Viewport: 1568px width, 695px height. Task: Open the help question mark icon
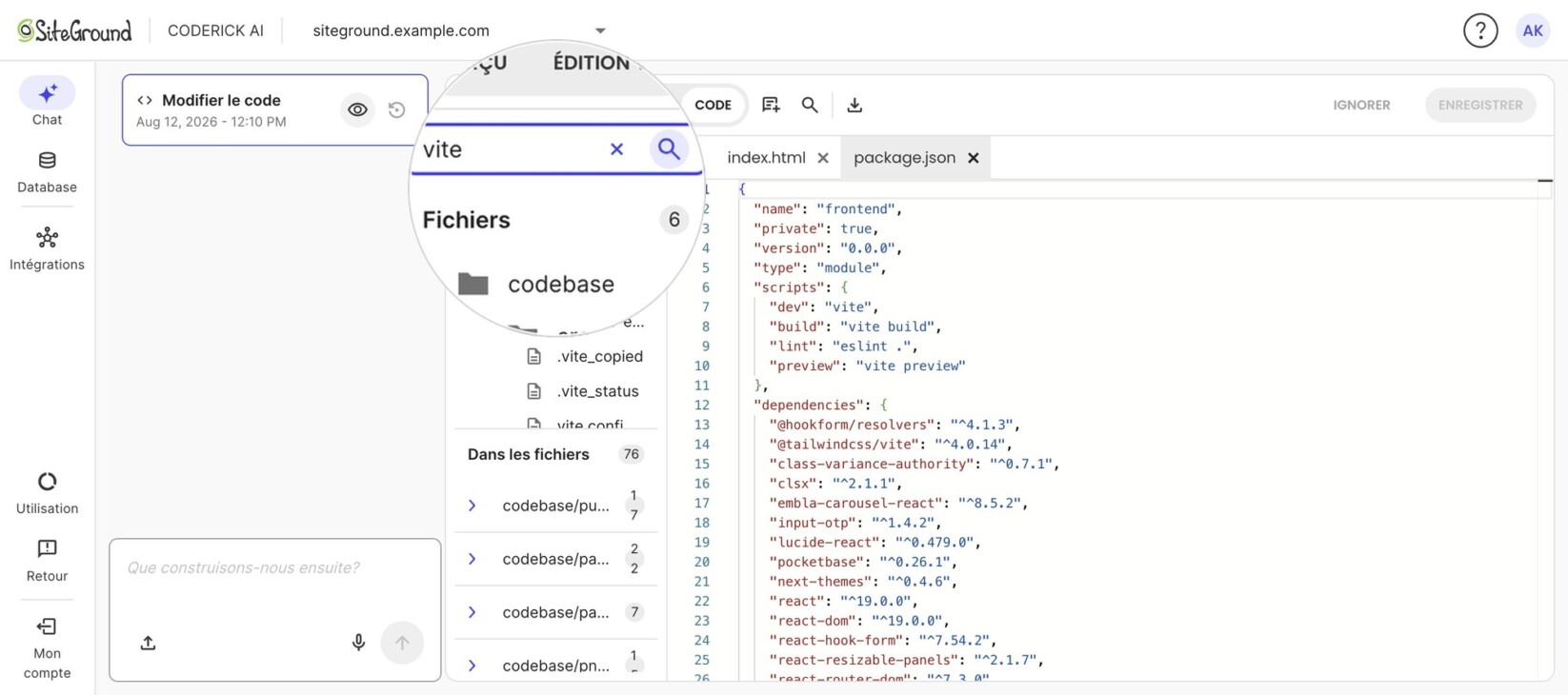(x=1480, y=30)
